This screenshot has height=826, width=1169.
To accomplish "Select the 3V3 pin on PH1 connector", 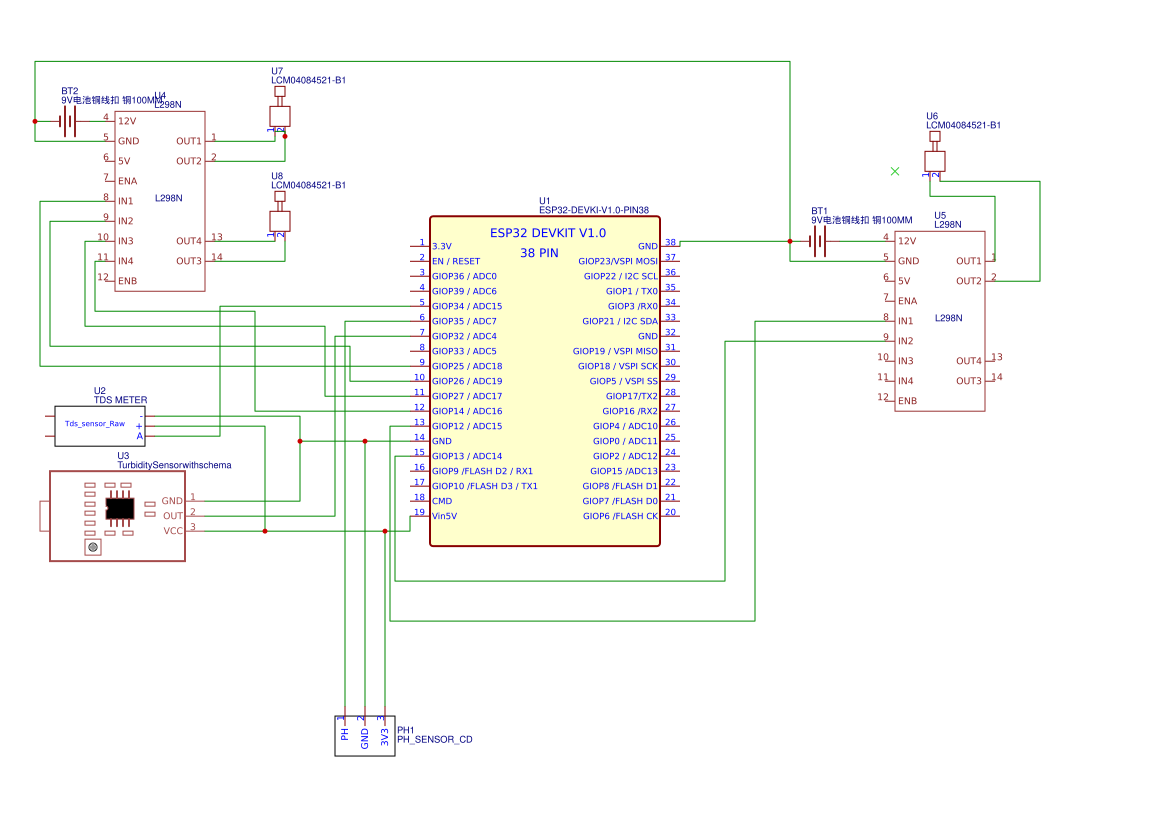I will click(x=385, y=738).
